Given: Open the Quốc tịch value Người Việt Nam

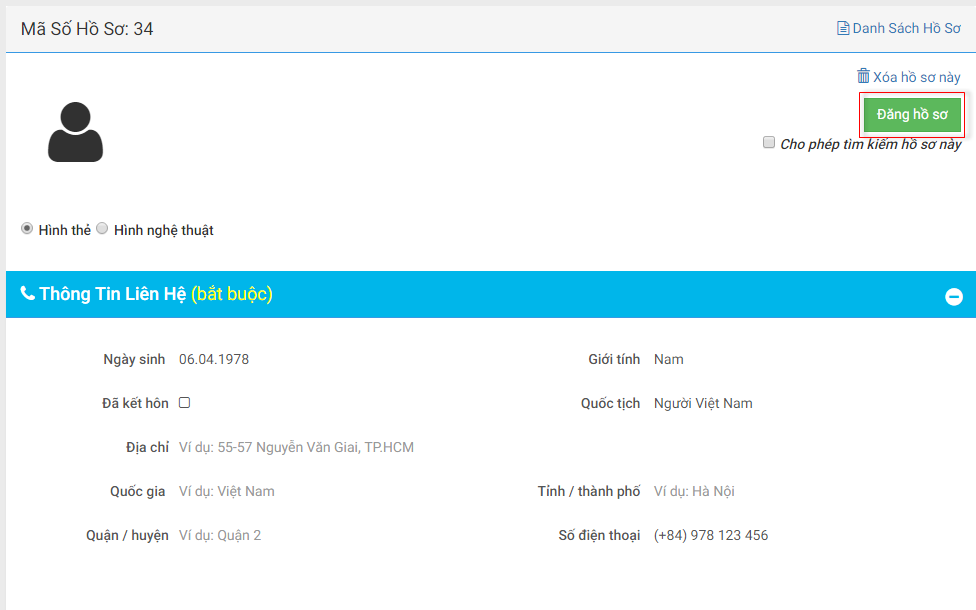Looking at the screenshot, I should click(x=703, y=403).
